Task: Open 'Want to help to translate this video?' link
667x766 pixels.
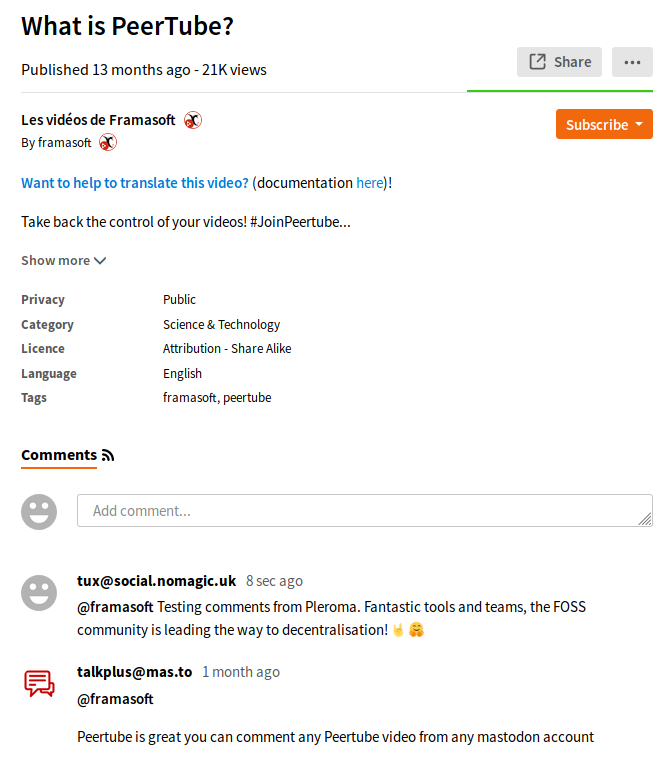Action: point(135,183)
